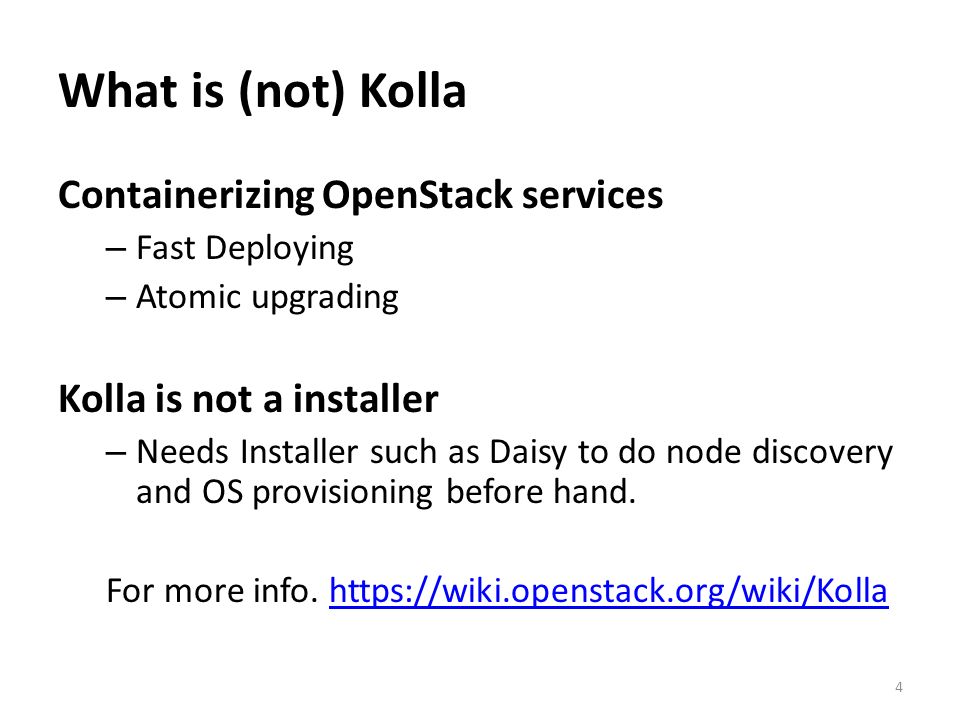Click the slide title 'What is (not) Kolla'
The image size is (960, 720).
263,92
